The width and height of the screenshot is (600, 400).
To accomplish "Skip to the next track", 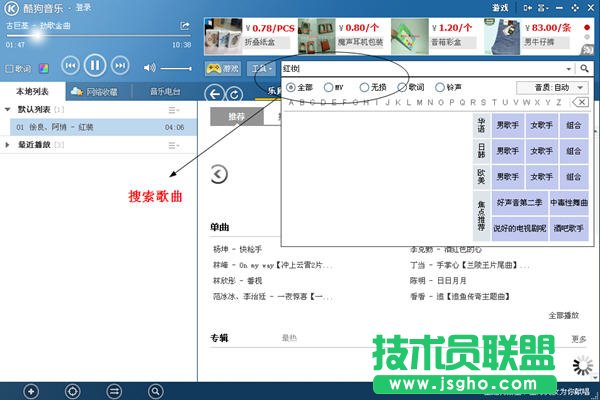I will (120, 66).
